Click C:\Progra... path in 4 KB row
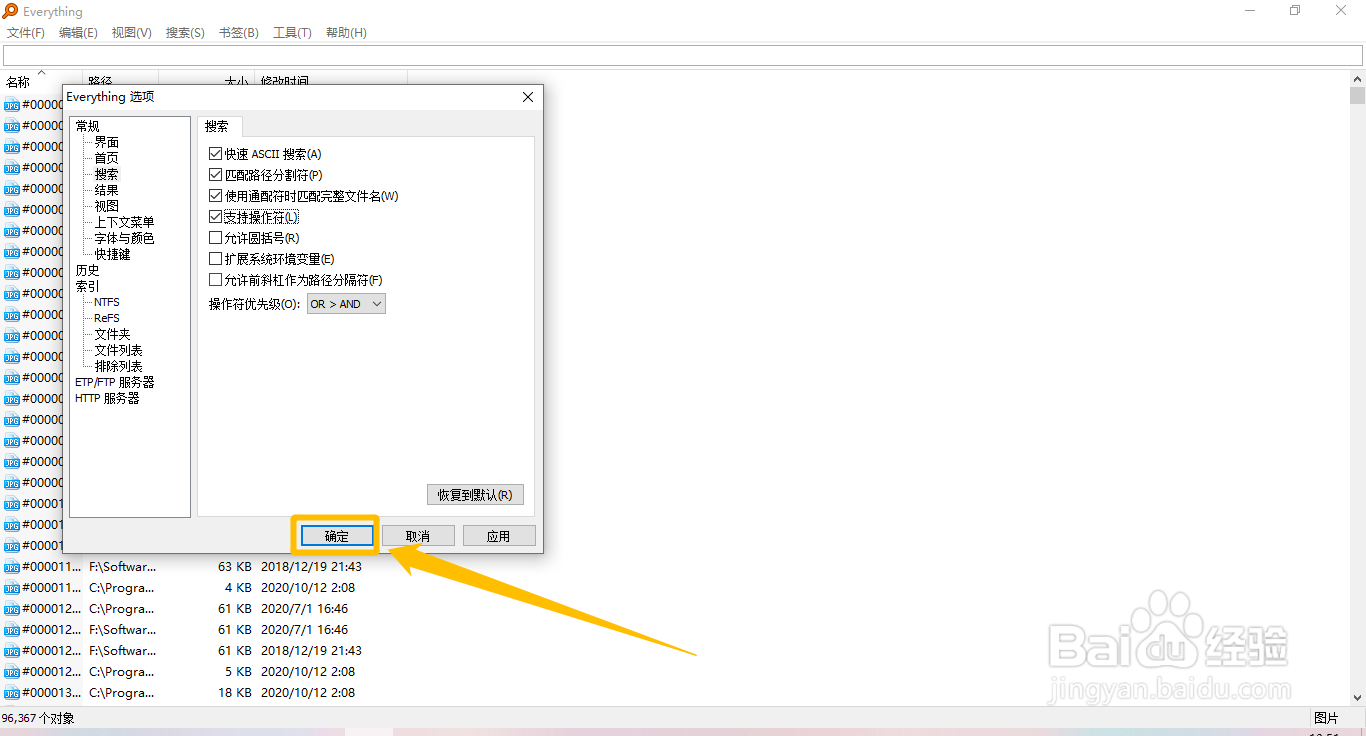1366x736 pixels. tap(121, 588)
